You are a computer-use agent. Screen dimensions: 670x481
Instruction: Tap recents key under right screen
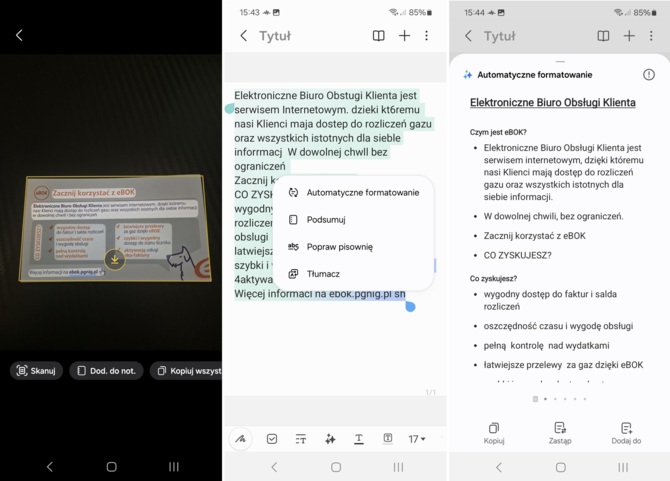(x=623, y=467)
